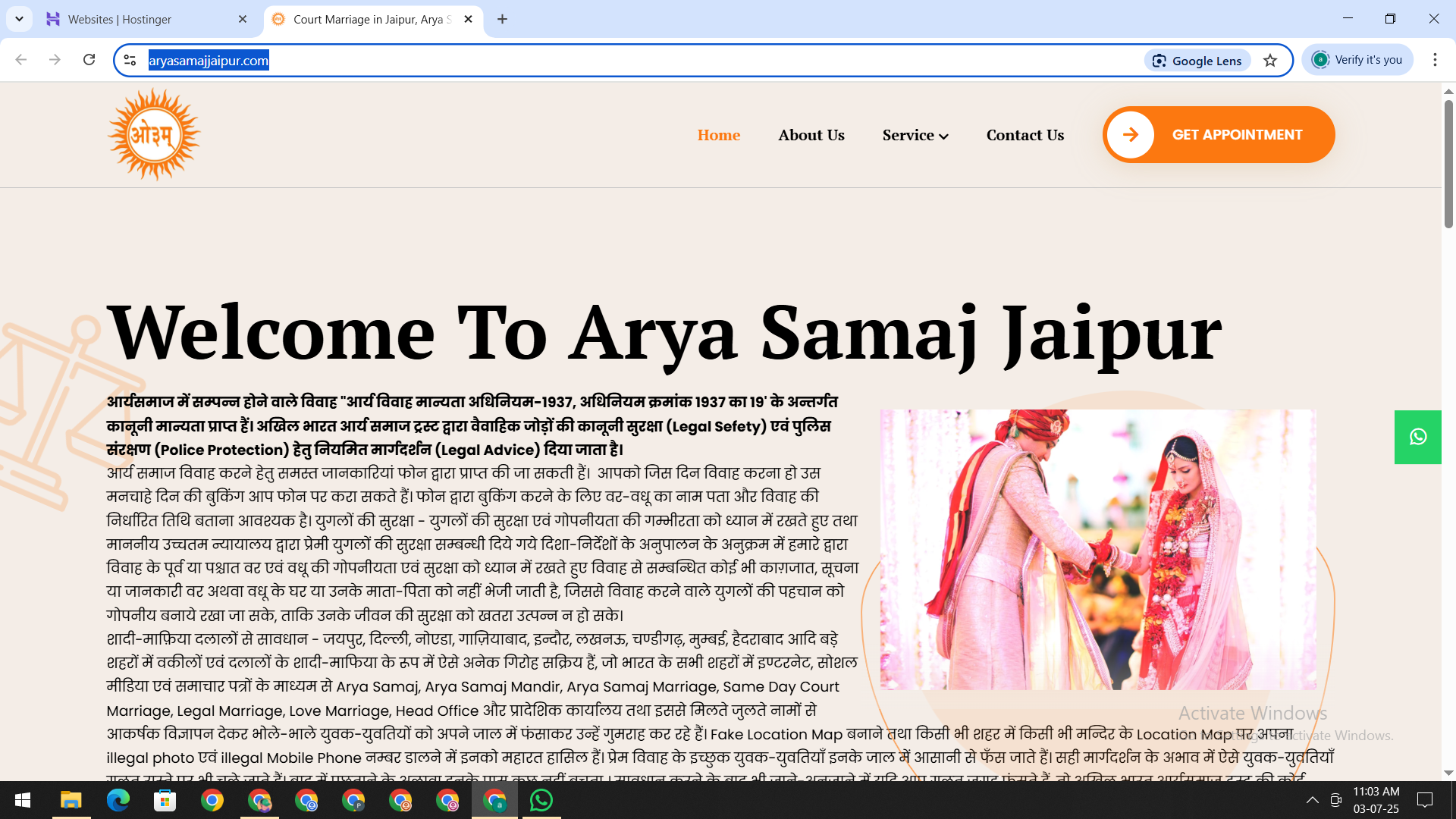The image size is (1456, 819).
Task: Expand the Service dropdown menu
Action: pyautogui.click(x=915, y=135)
